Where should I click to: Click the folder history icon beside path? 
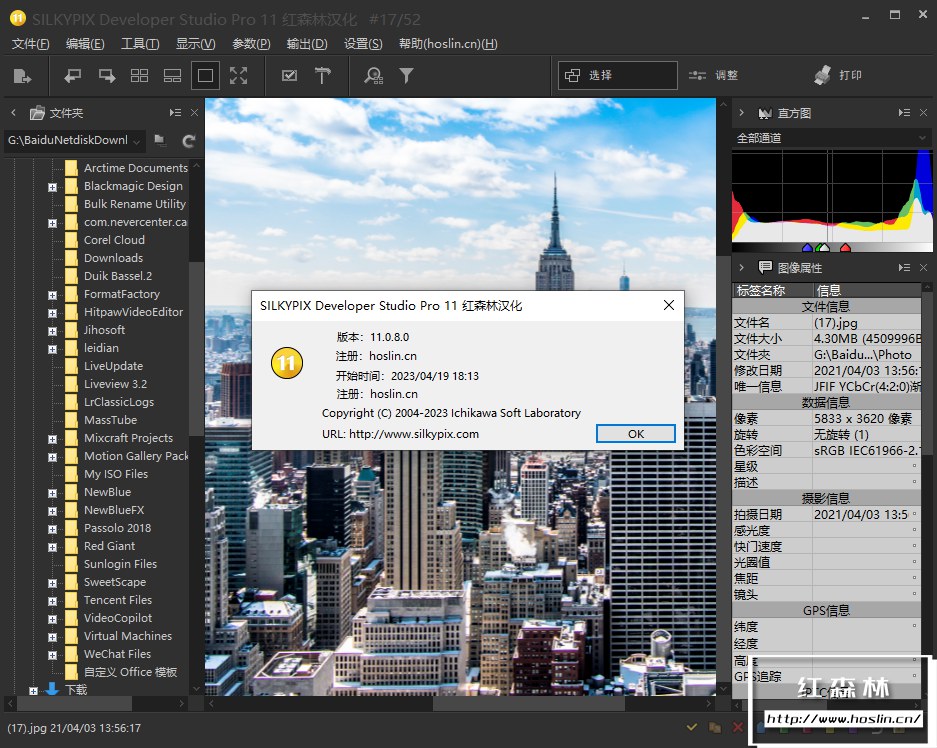pyautogui.click(x=160, y=140)
